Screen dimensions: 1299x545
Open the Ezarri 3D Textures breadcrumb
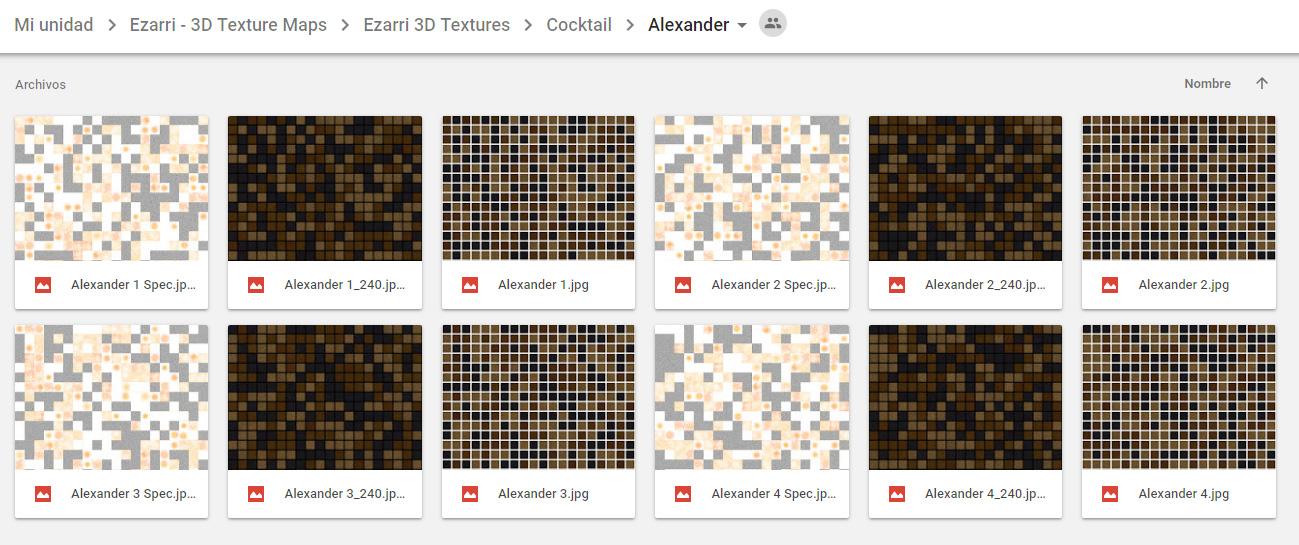(436, 25)
